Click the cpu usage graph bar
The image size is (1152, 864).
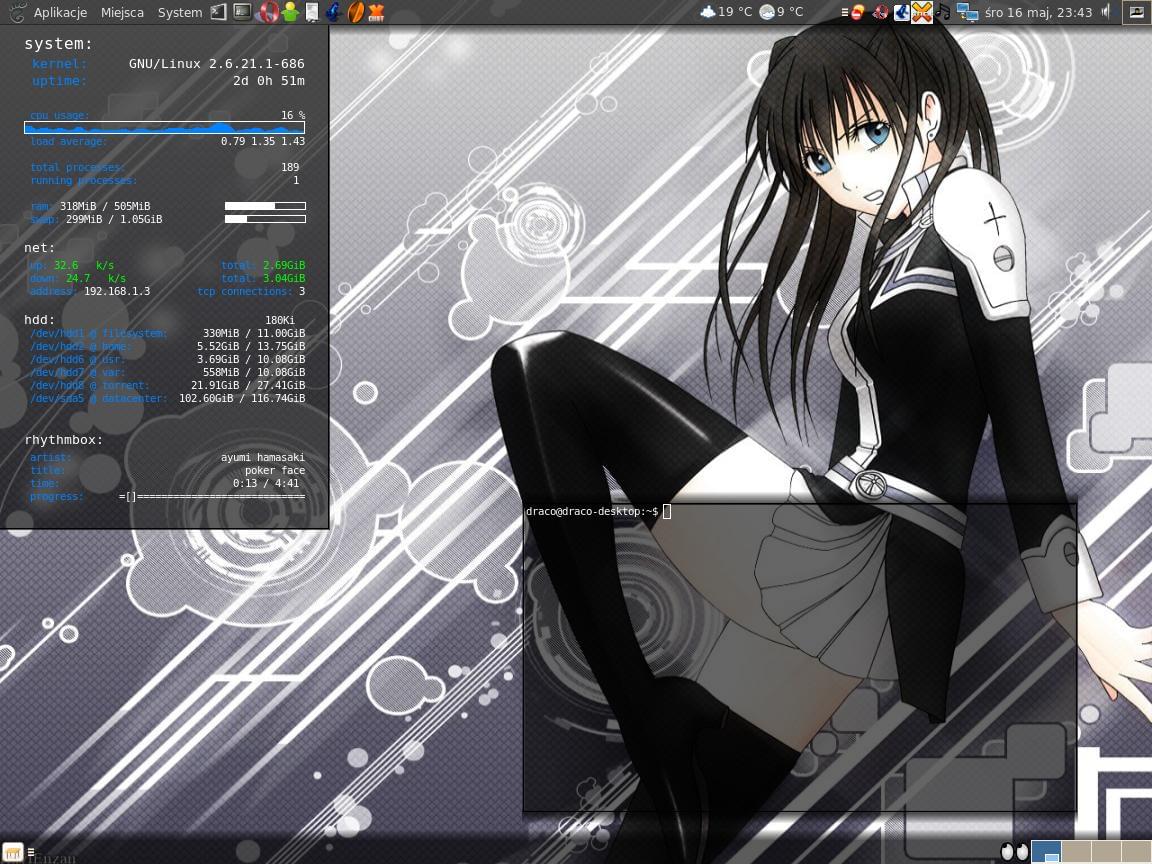tap(165, 128)
